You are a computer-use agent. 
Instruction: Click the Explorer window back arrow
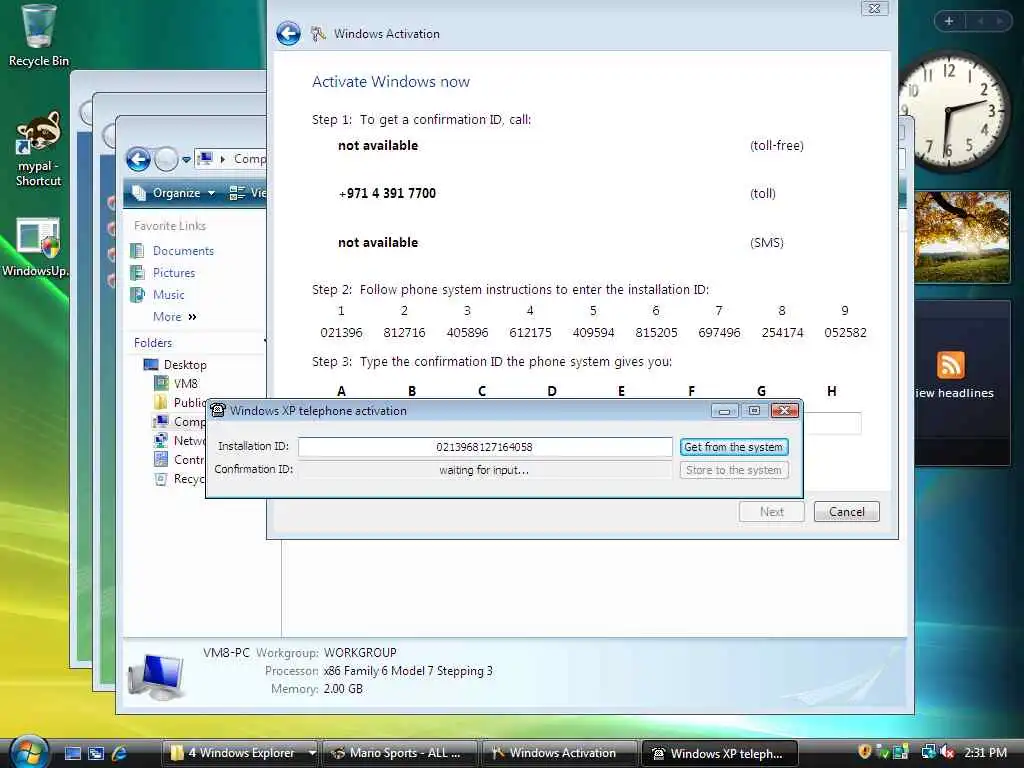click(x=138, y=159)
